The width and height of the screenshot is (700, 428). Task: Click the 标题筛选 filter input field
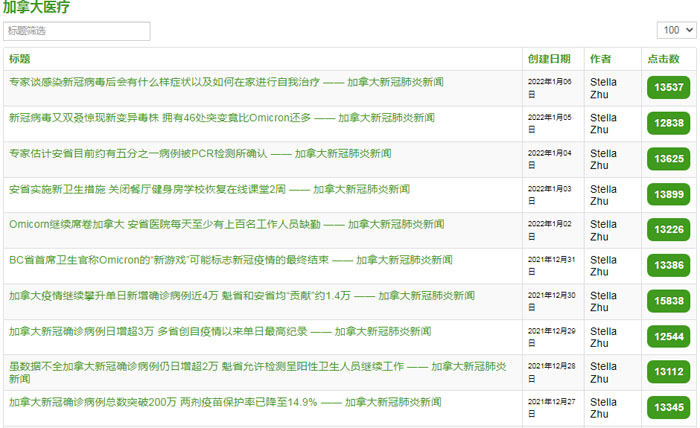click(x=77, y=31)
